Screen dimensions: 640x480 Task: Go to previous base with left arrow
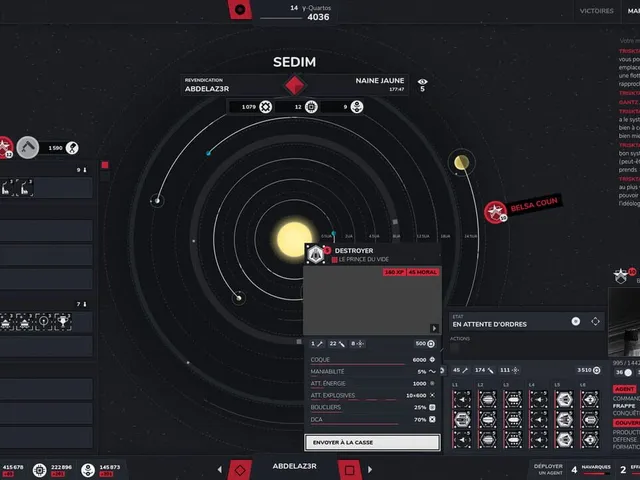220,470
